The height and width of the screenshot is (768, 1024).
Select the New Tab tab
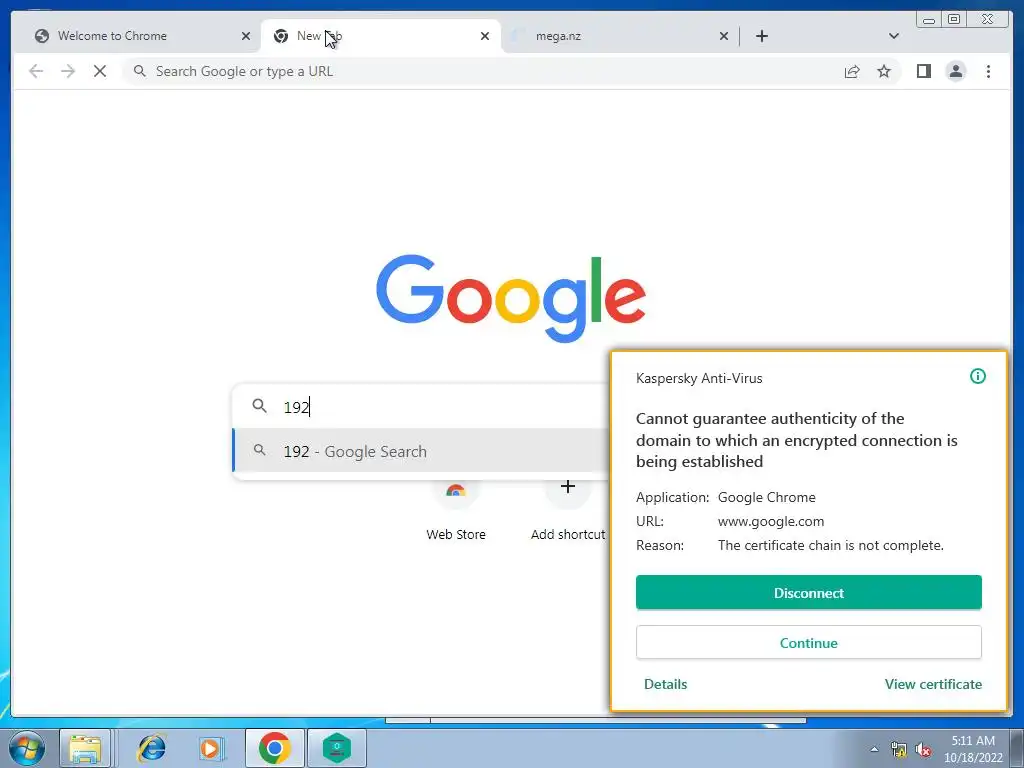[x=381, y=36]
